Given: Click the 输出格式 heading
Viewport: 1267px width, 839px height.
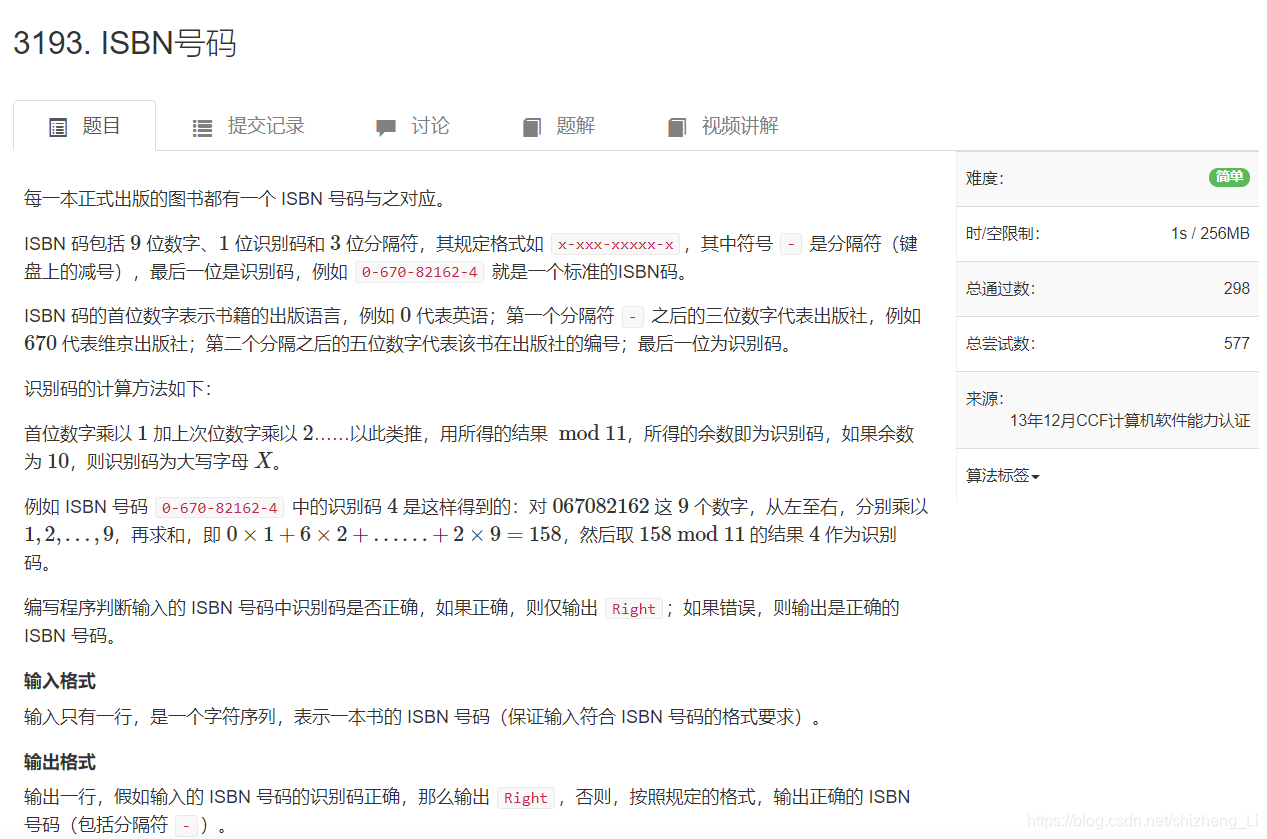Looking at the screenshot, I should pos(60,762).
